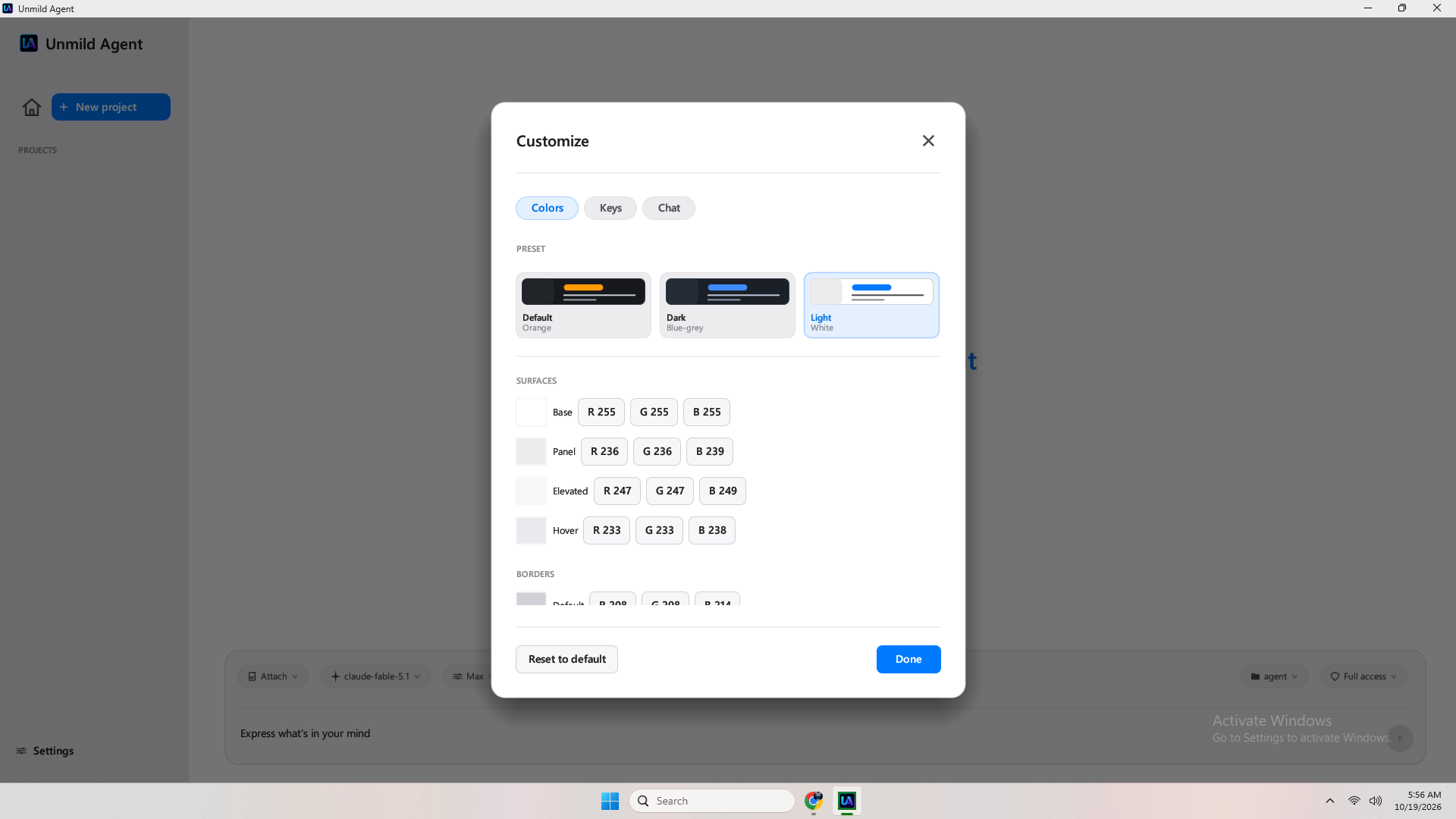Click the Panel surface color swatch

[531, 451]
